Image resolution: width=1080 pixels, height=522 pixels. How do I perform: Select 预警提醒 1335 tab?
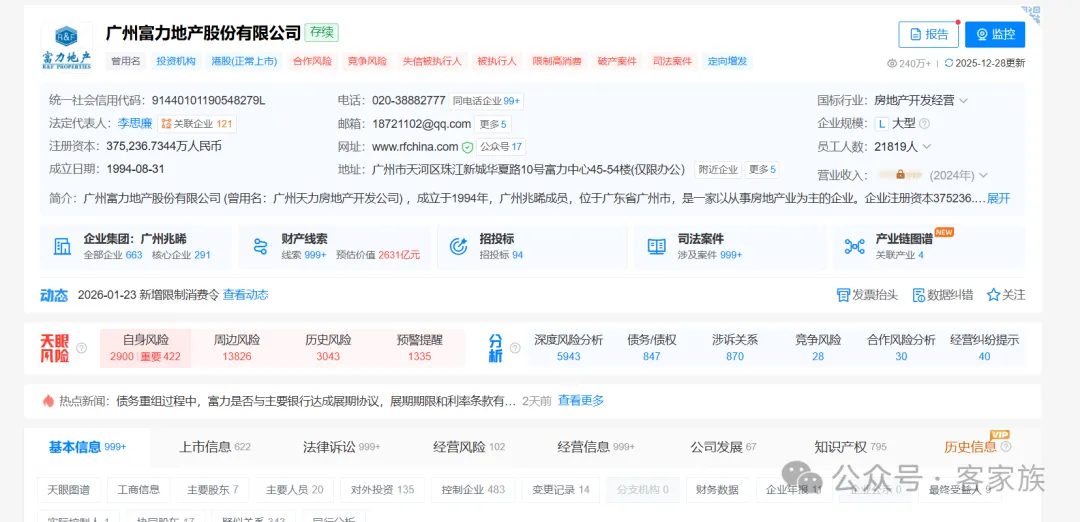click(x=419, y=348)
